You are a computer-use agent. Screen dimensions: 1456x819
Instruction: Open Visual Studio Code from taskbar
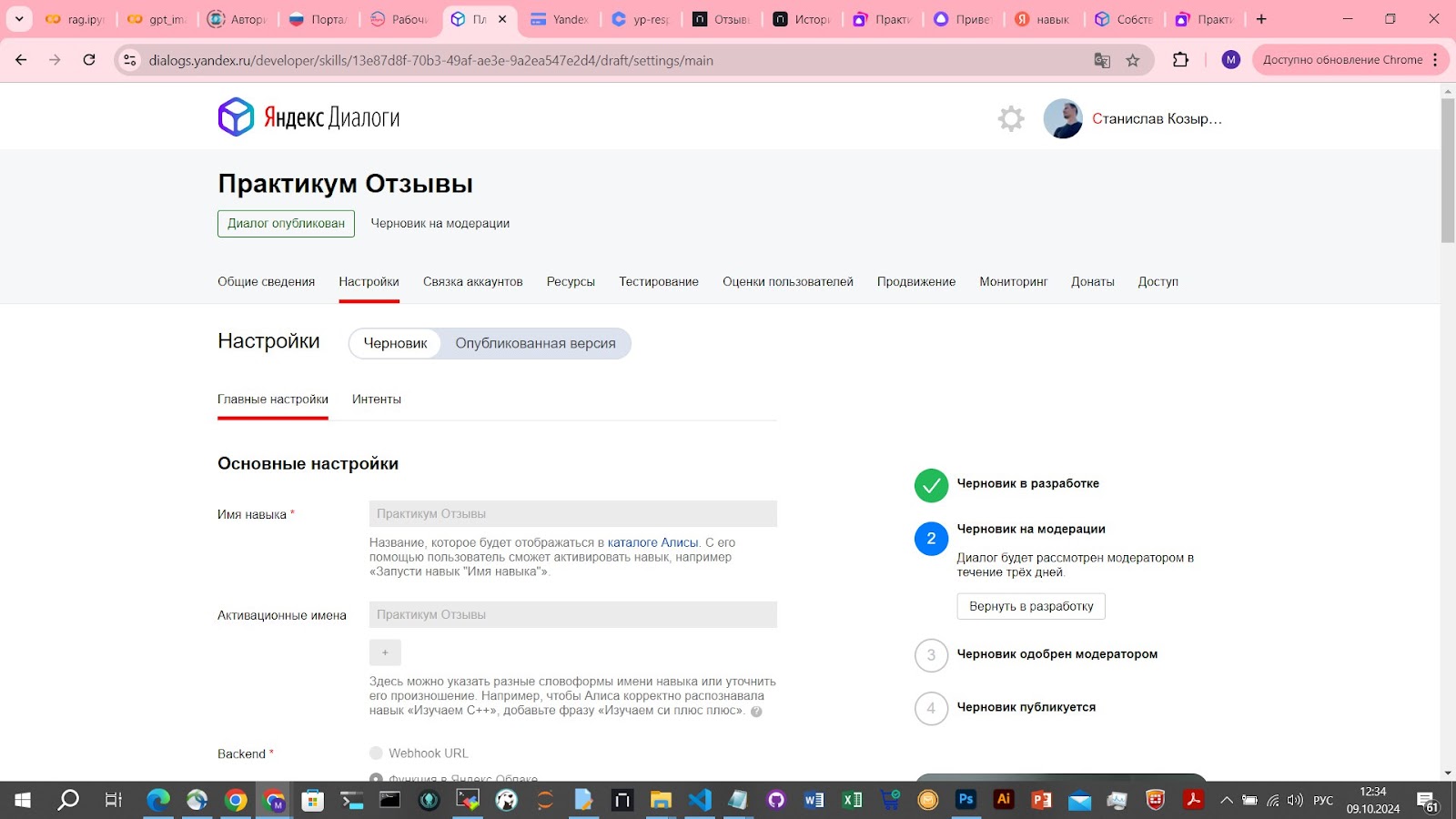[x=699, y=800]
